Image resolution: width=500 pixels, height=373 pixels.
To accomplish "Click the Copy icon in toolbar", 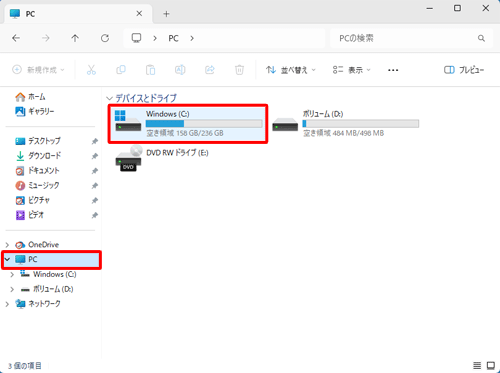I will [121, 70].
